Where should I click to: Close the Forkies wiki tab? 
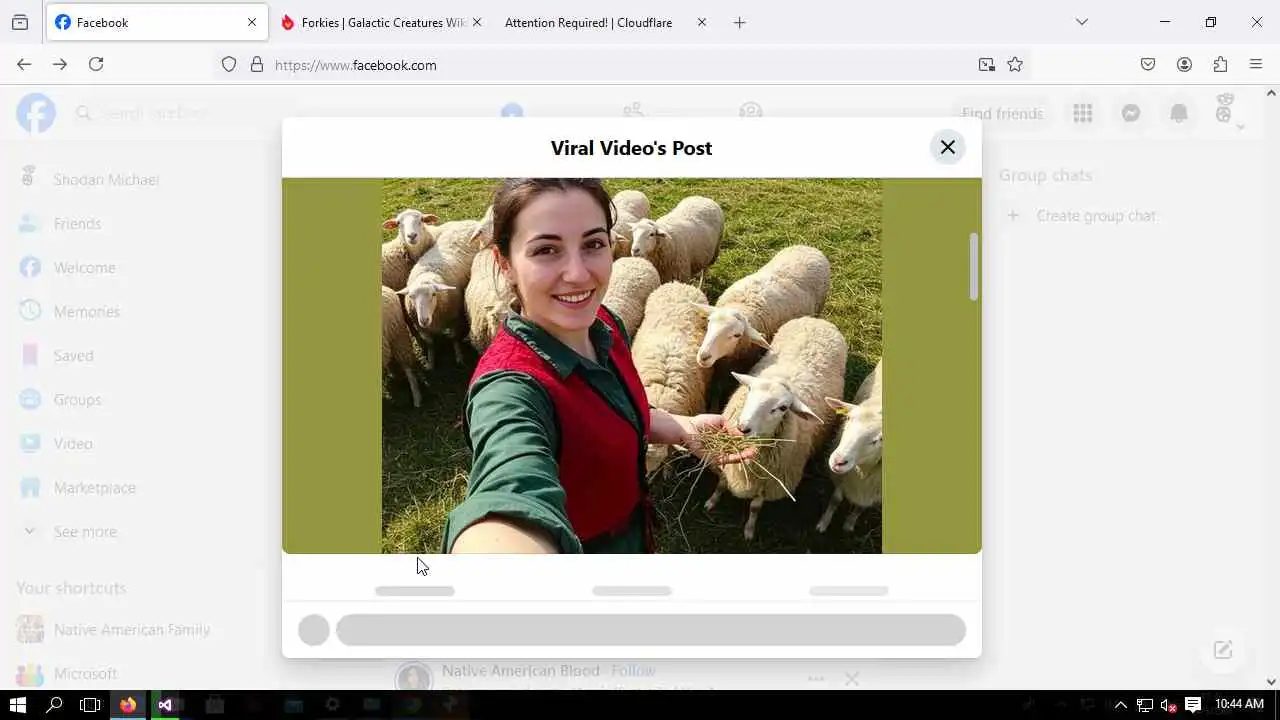(477, 22)
